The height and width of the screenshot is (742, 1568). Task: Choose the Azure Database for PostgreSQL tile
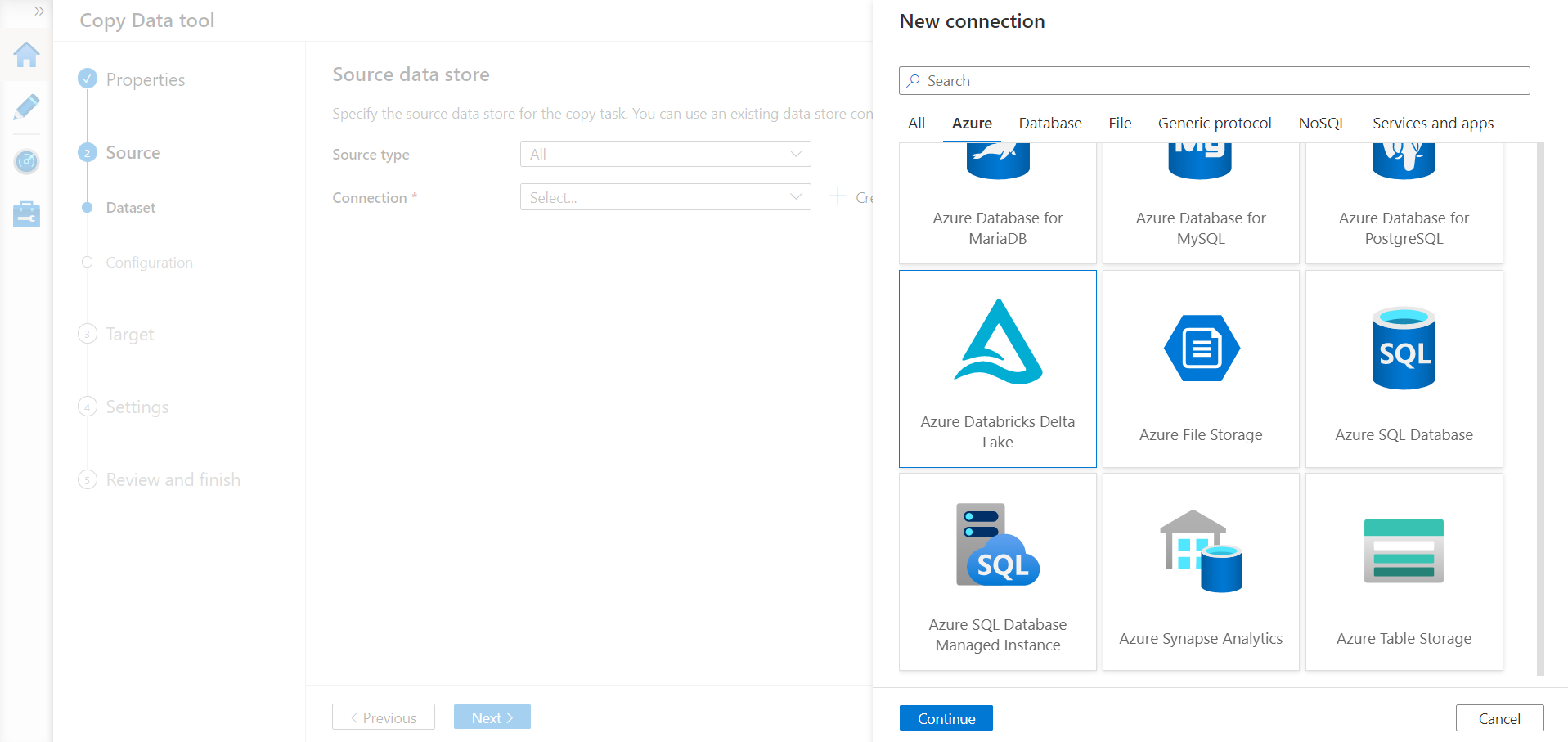1404,203
